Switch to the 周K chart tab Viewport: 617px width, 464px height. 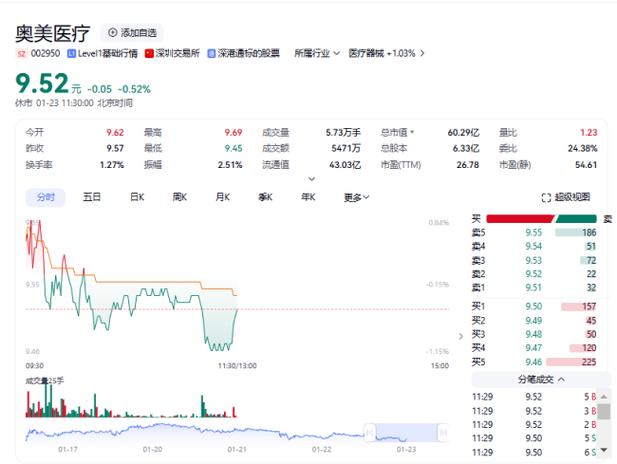coord(179,197)
